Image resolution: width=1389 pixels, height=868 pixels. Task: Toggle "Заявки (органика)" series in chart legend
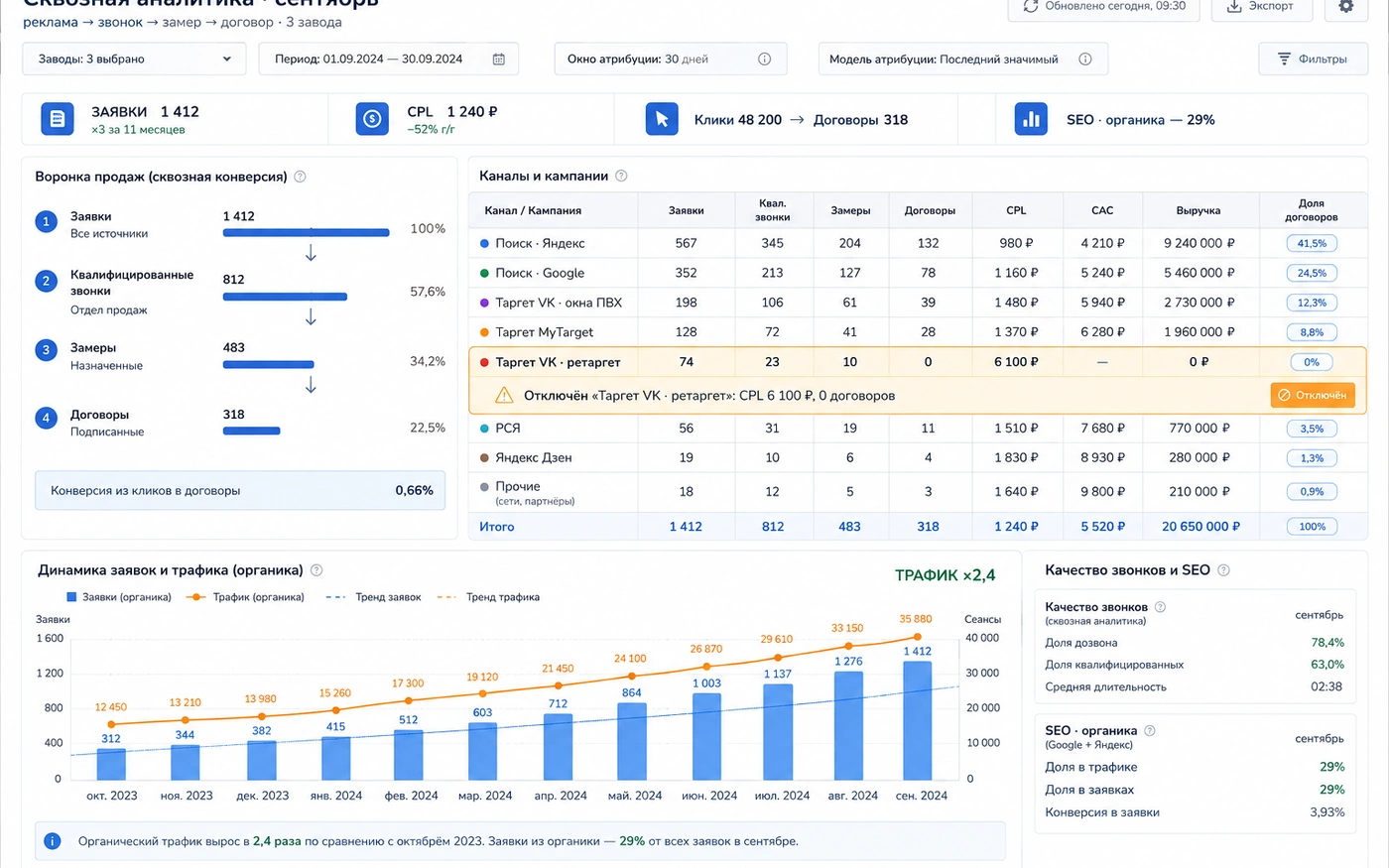click(x=119, y=597)
